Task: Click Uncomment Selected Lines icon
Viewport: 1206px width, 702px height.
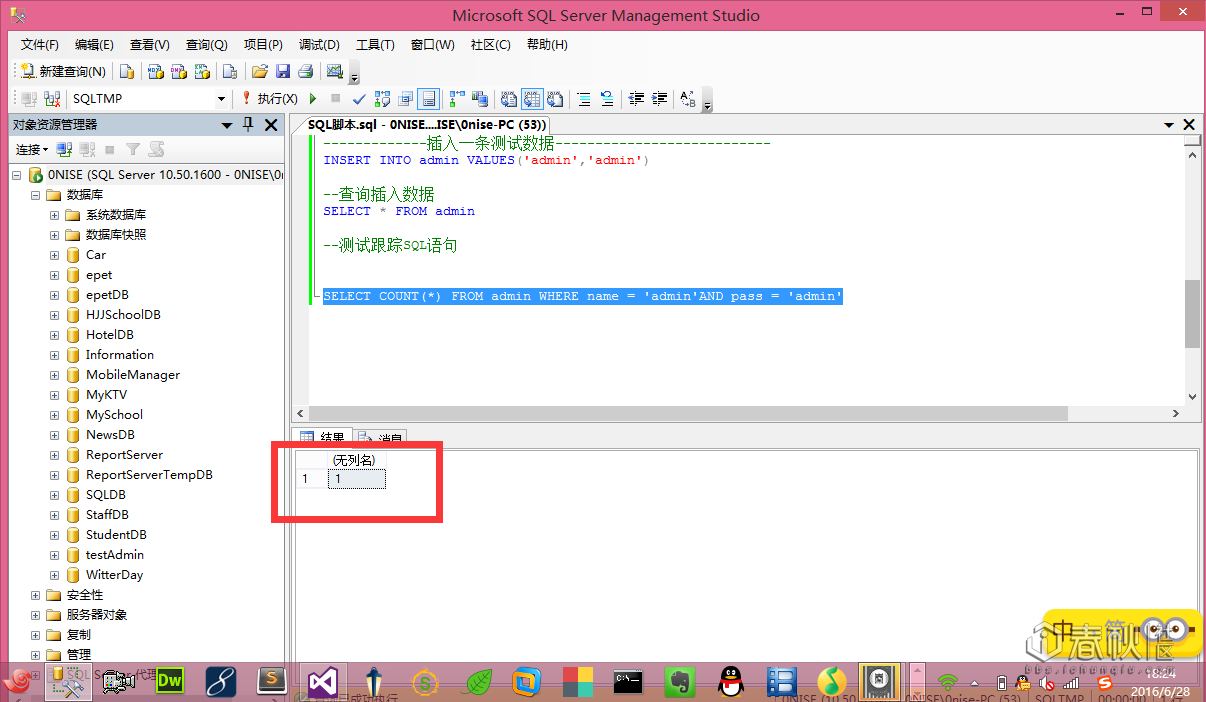Action: 606,99
